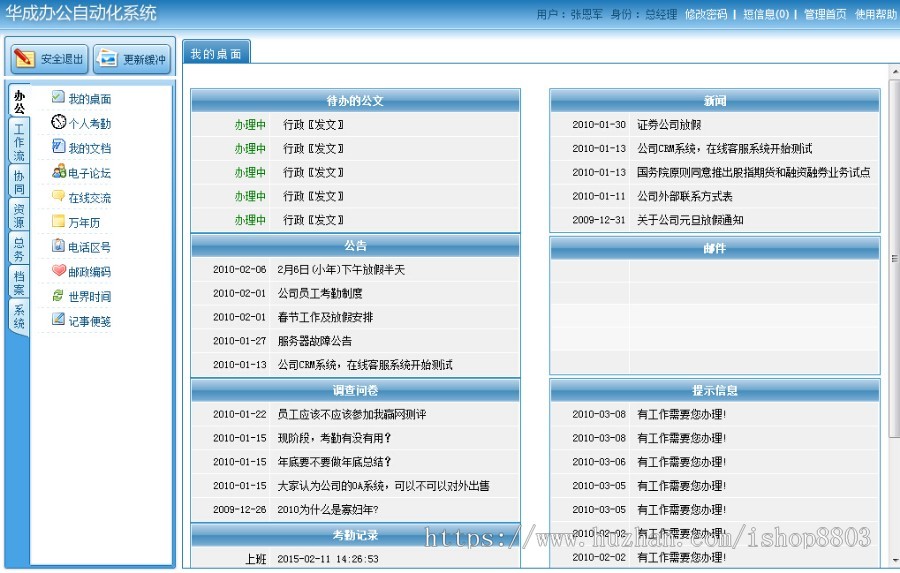
Task: Click the 待办的公文 panel header
Action: (355, 100)
